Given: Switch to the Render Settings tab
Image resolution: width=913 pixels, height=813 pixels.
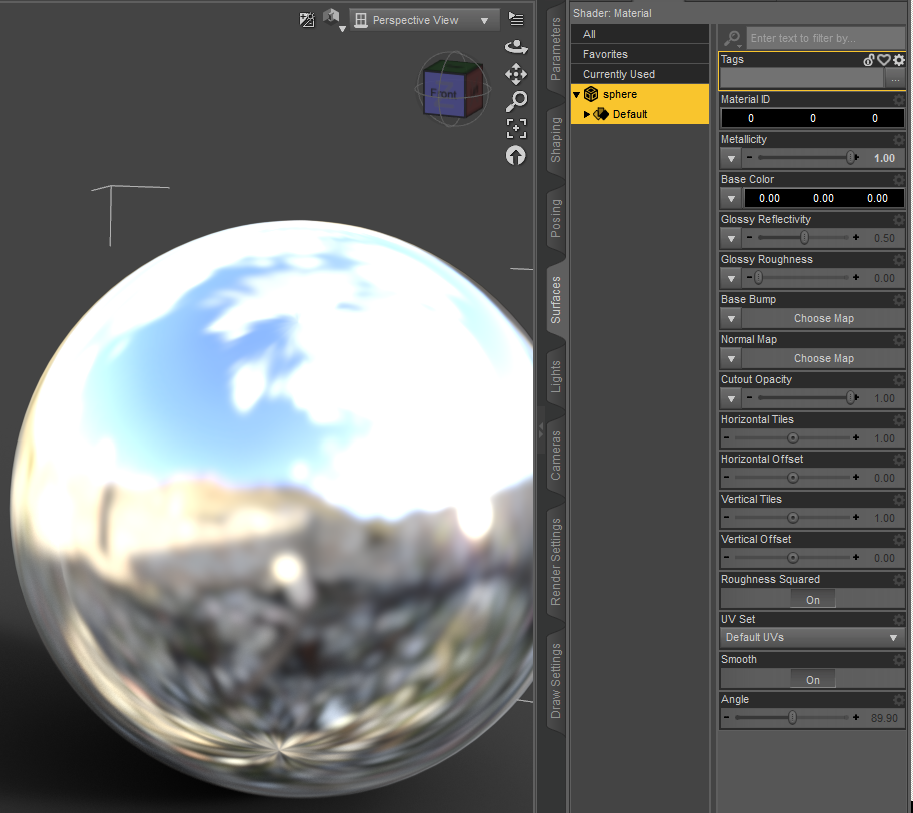Looking at the screenshot, I should point(556,562).
